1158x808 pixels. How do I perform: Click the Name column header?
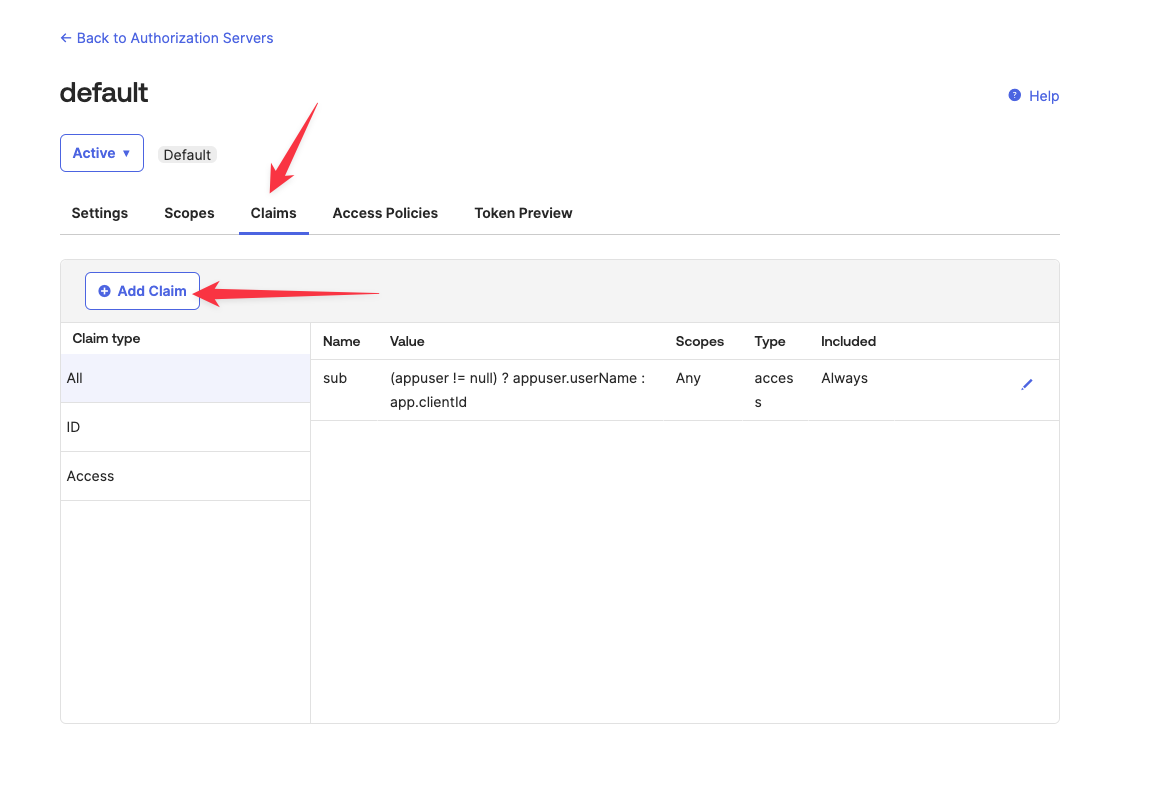[341, 341]
